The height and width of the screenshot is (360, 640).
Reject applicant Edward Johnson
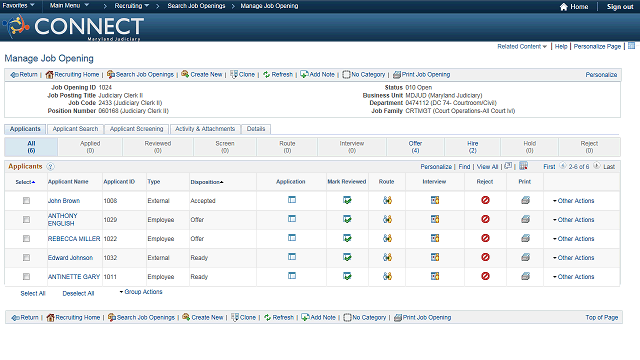pyautogui.click(x=485, y=257)
